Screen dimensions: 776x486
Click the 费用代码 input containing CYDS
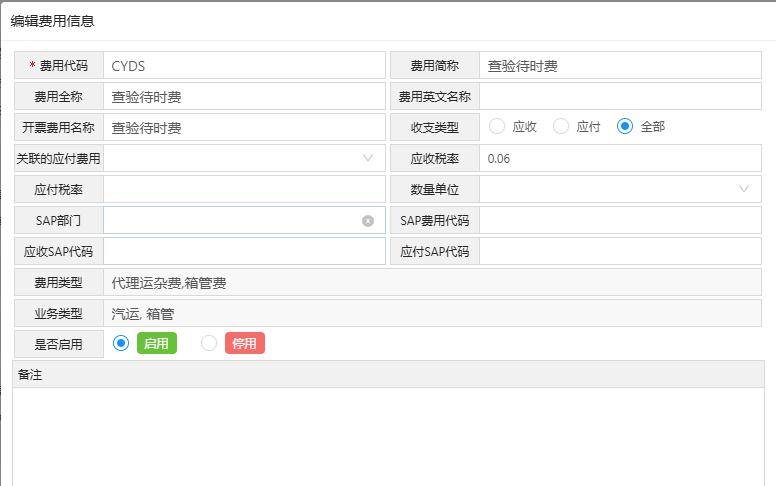(x=243, y=66)
